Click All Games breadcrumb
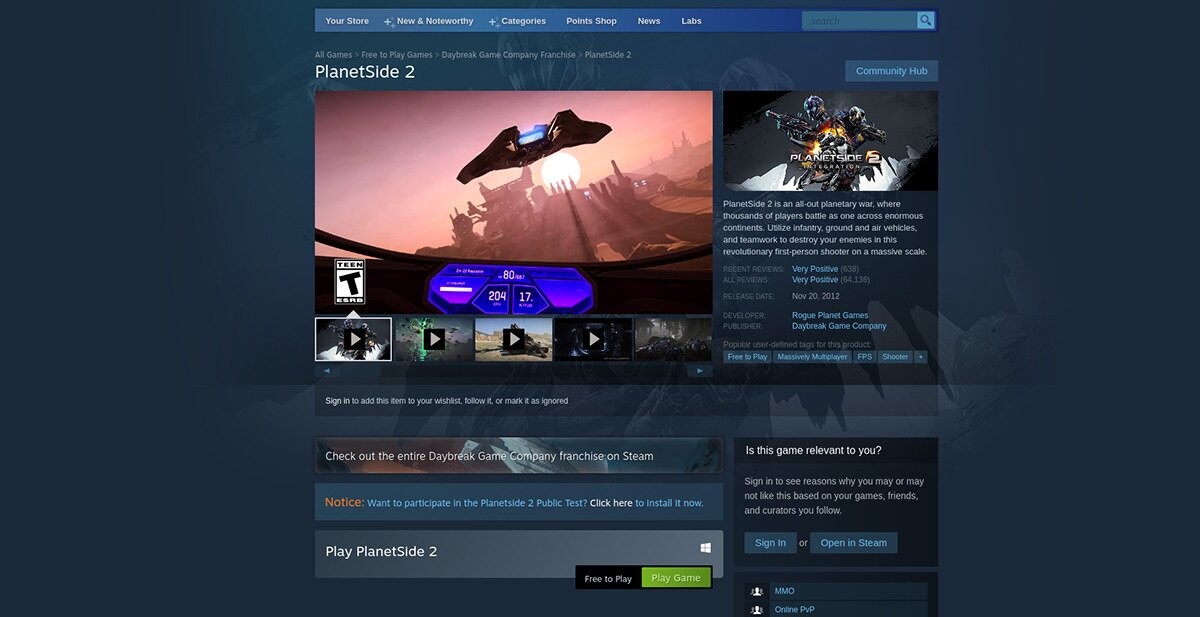The height and width of the screenshot is (617, 1200). point(333,55)
